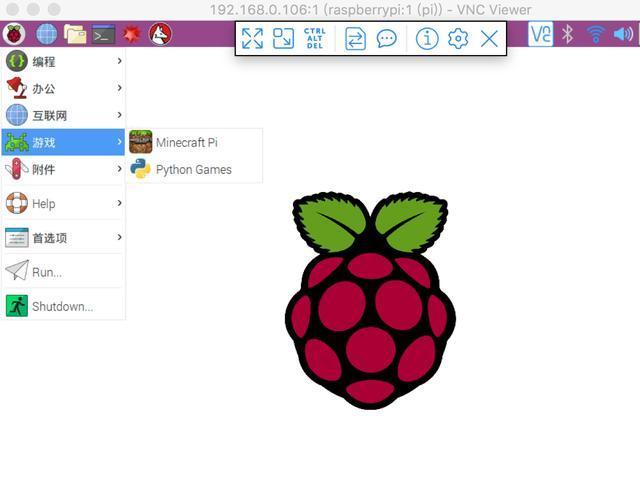Expand the arrow beside Help
Screen dimensions: 640x489
pos(119,203)
